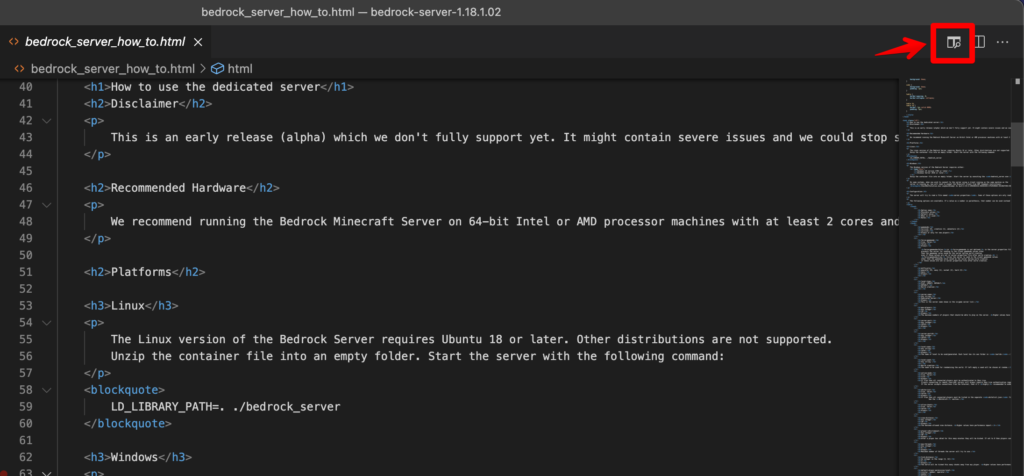Open the More Actions ellipsis menu

1003,42
